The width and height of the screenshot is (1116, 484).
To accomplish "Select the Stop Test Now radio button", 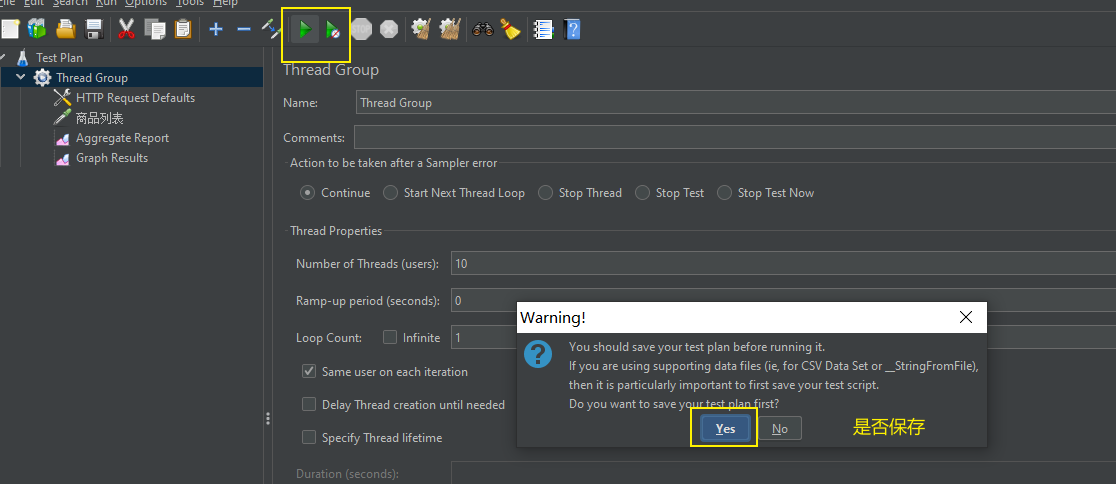I will click(725, 193).
